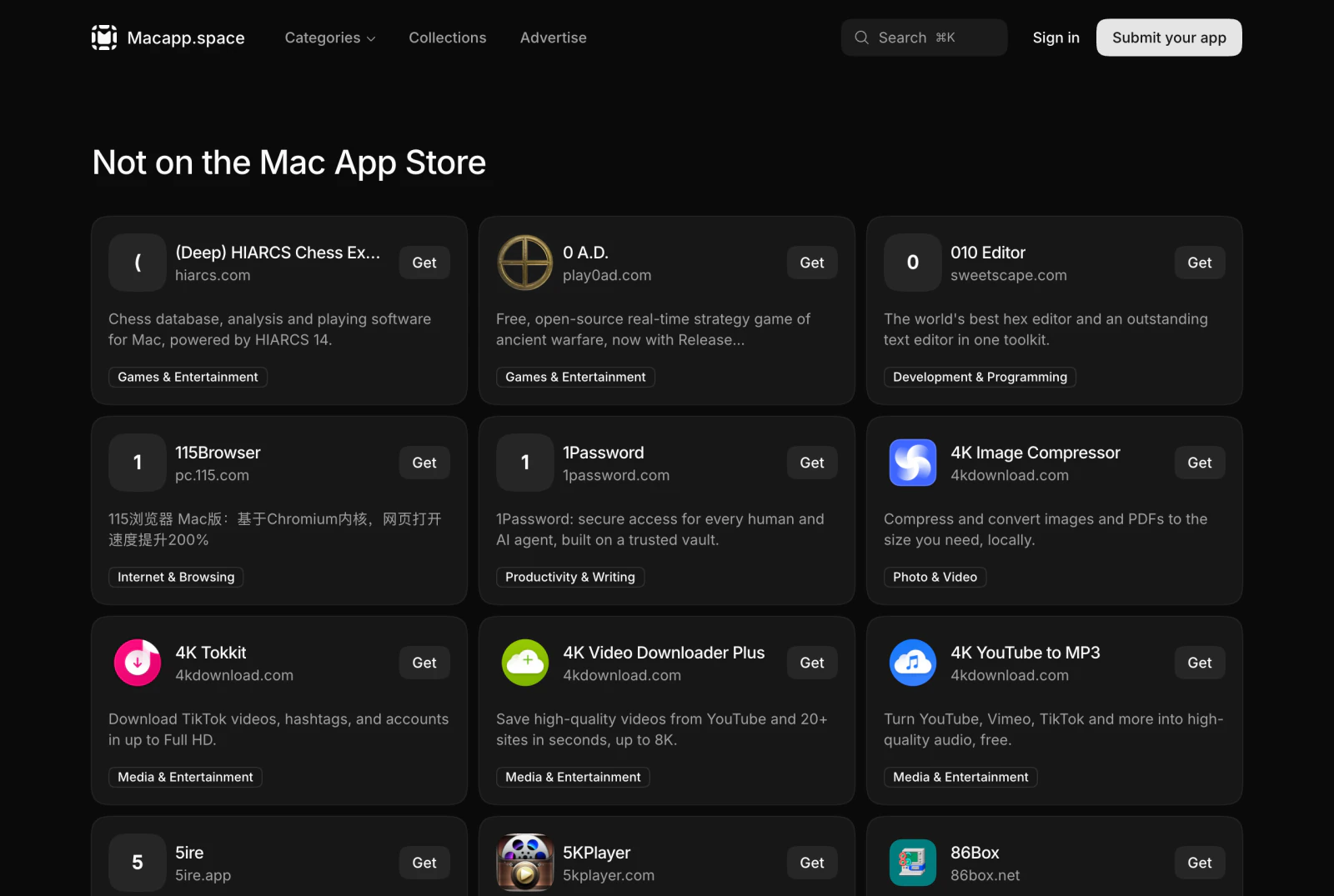This screenshot has width=1334, height=896.
Task: Get the 5KPlayer app
Action: [812, 863]
